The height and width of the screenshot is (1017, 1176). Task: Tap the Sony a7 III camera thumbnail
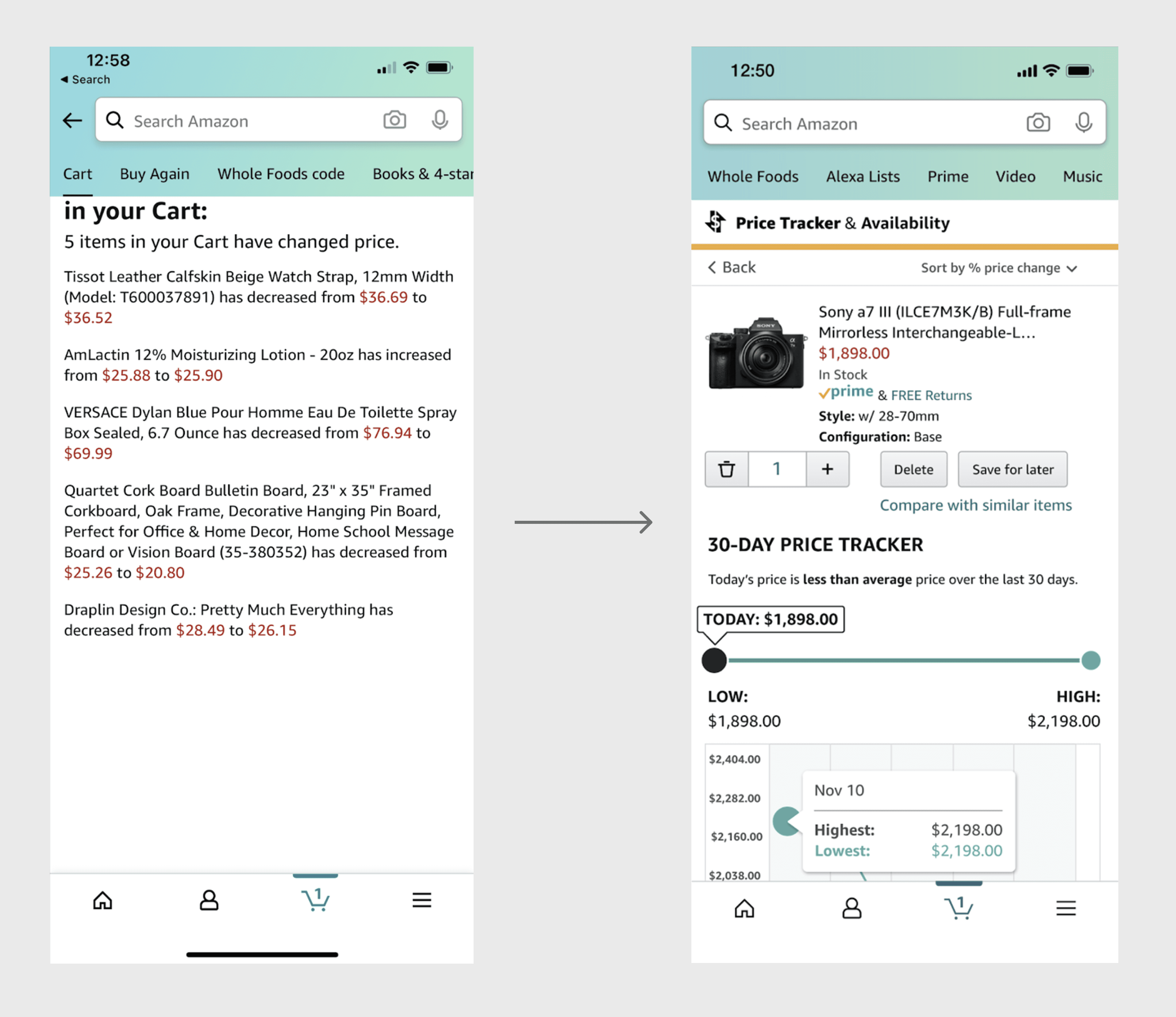(757, 353)
